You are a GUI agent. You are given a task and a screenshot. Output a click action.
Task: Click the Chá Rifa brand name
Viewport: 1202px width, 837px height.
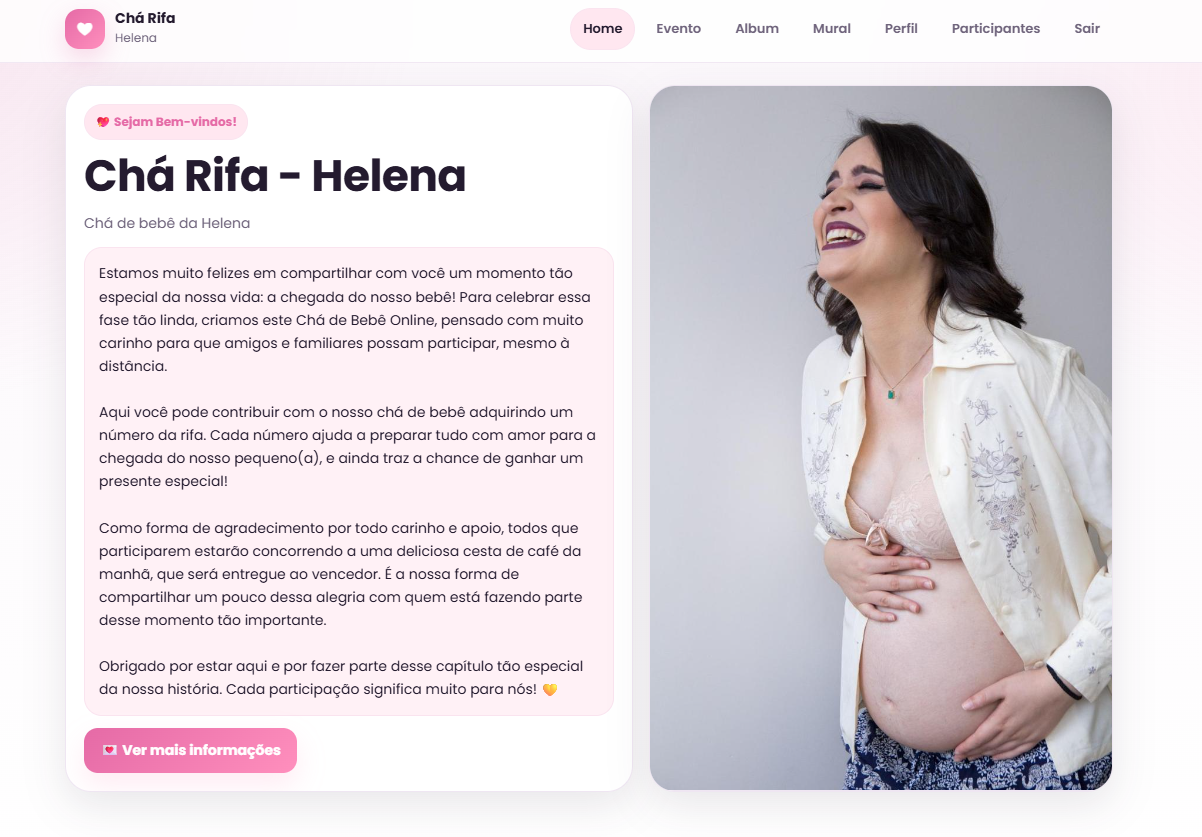145,18
